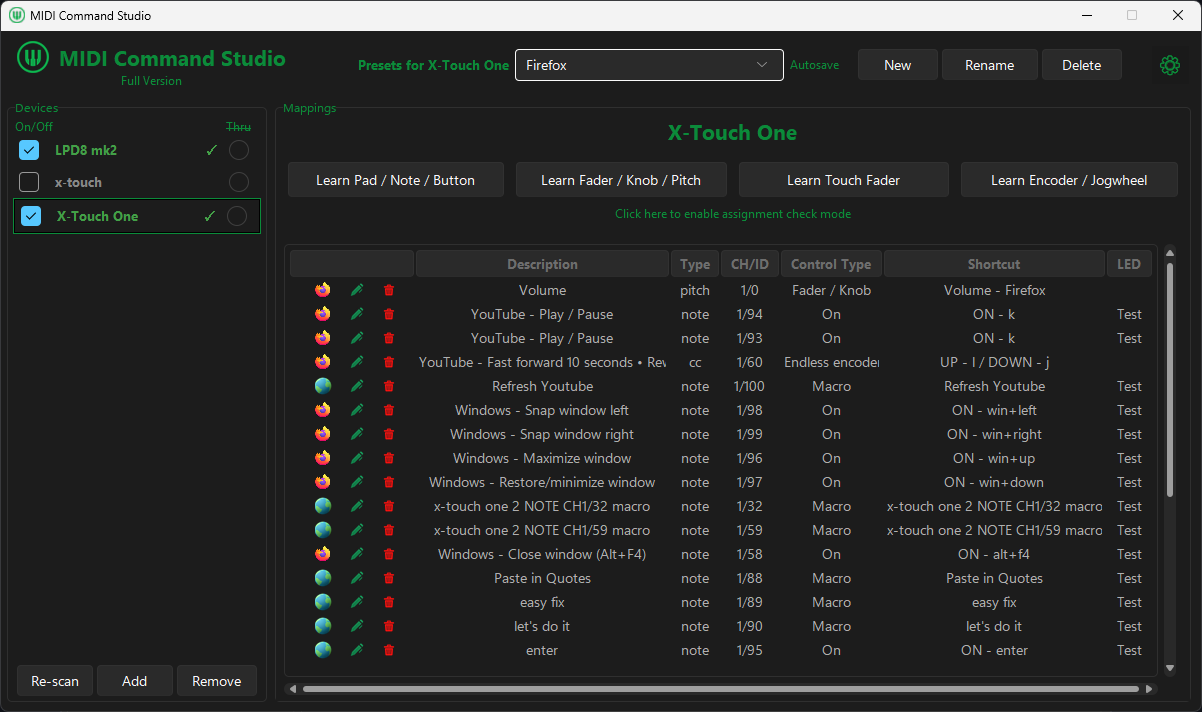This screenshot has width=1202, height=712.
Task: Edit the x-touch one CH1/59 macro mapping
Action: pos(357,530)
